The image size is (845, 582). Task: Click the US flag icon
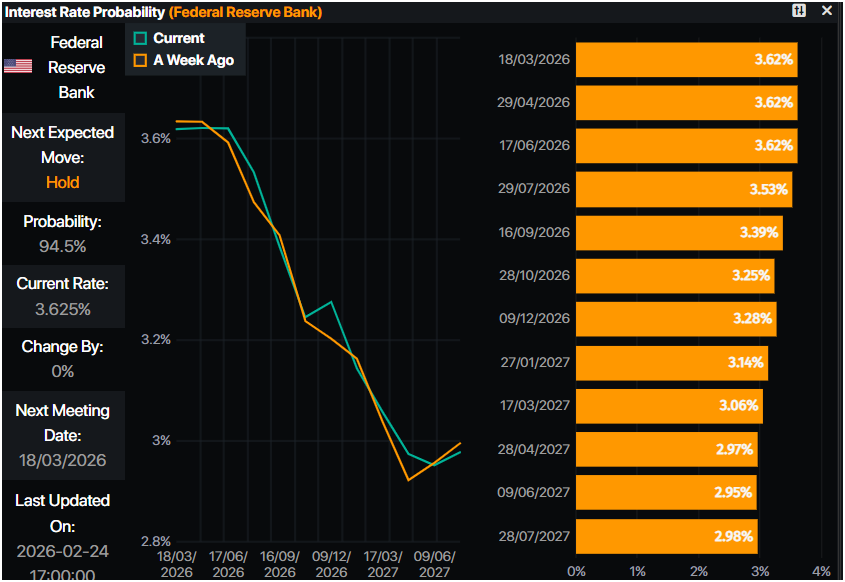click(17, 66)
